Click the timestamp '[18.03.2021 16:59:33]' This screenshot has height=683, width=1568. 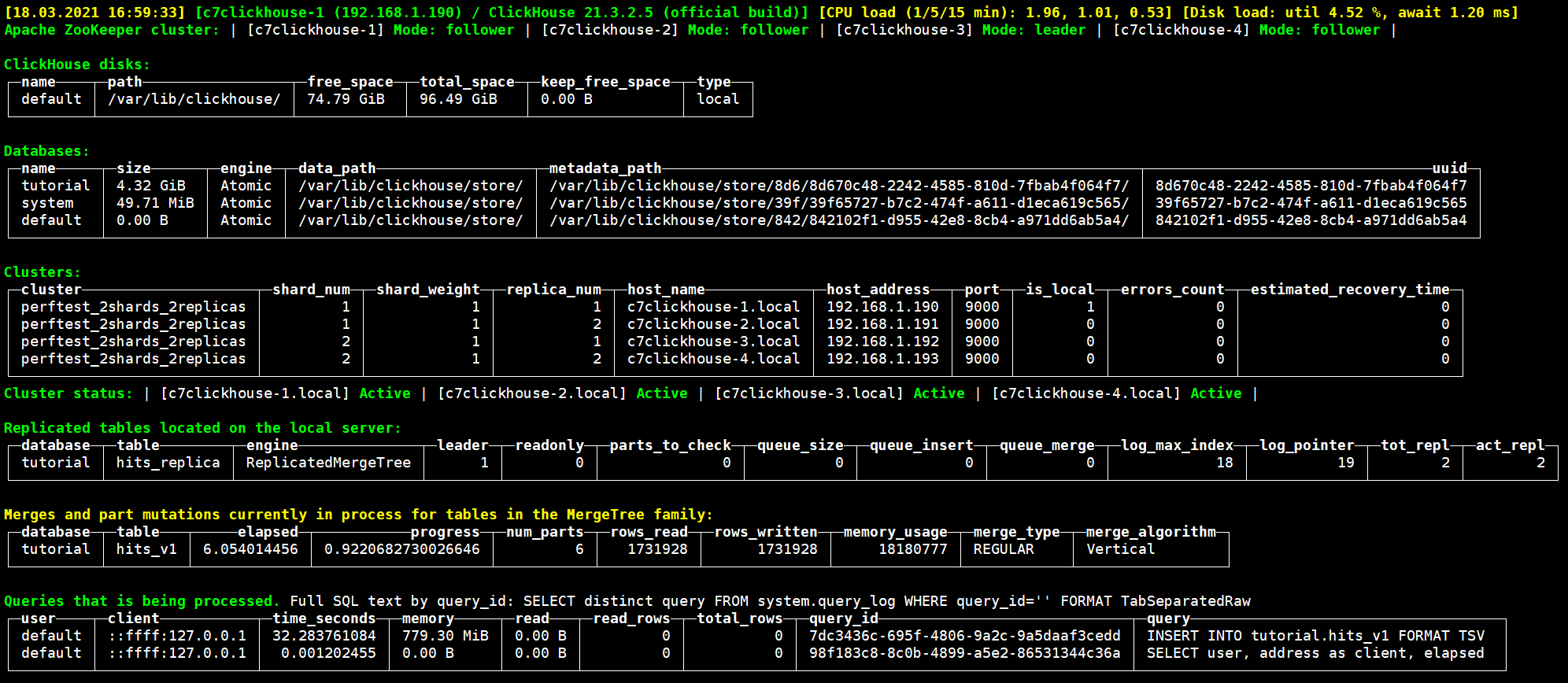pyautogui.click(x=94, y=13)
